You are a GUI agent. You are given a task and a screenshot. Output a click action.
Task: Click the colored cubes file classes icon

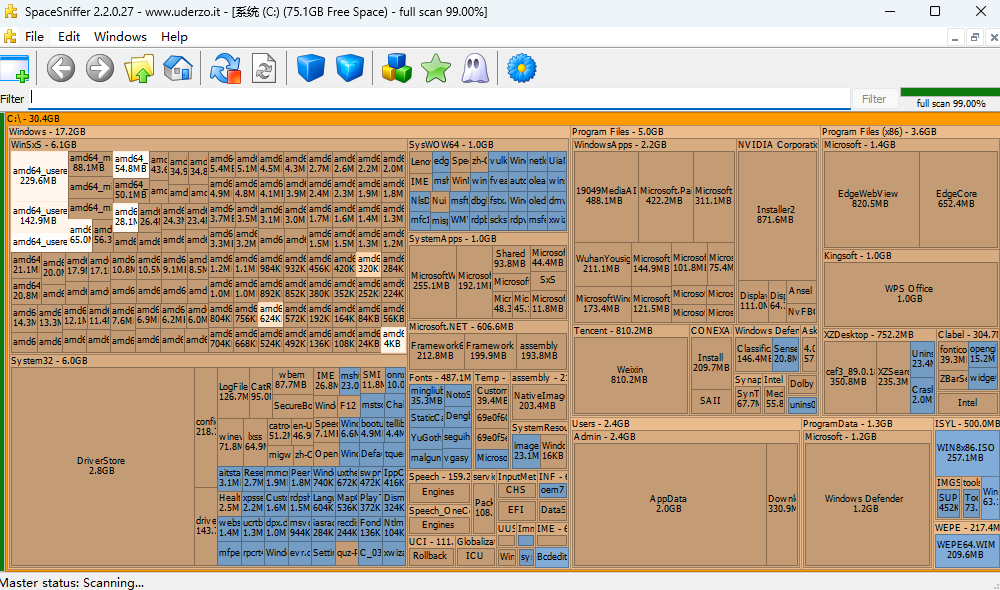coord(397,68)
